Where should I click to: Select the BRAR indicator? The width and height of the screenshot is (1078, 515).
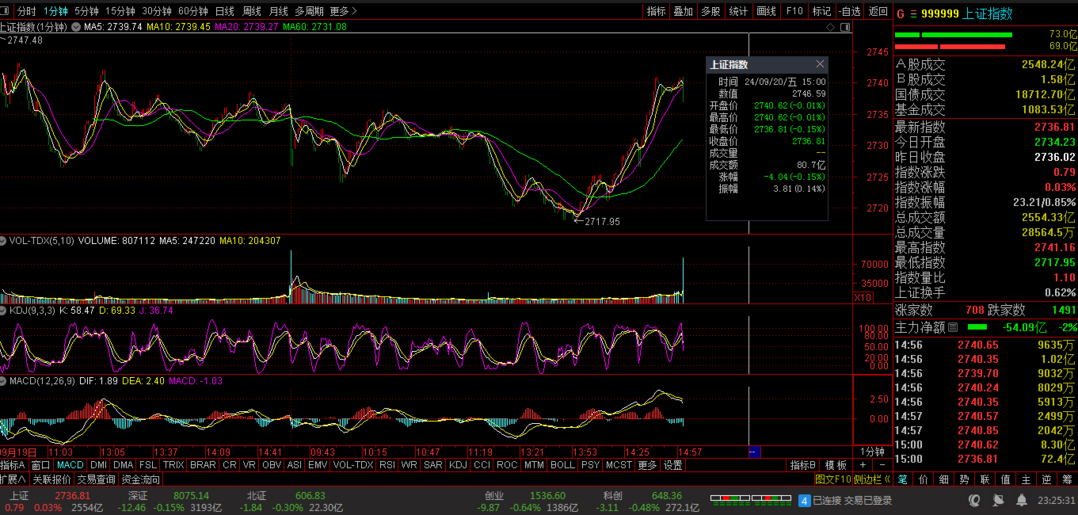(203, 465)
